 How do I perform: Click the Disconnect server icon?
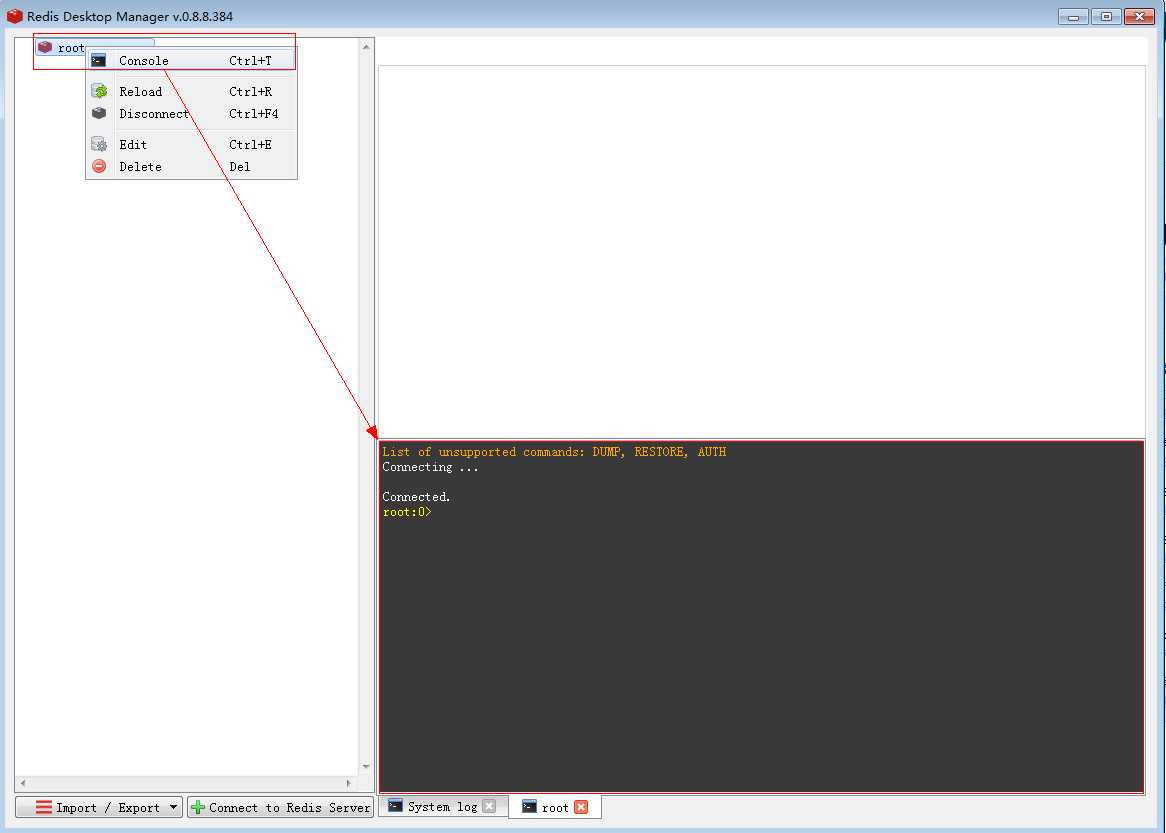[99, 113]
